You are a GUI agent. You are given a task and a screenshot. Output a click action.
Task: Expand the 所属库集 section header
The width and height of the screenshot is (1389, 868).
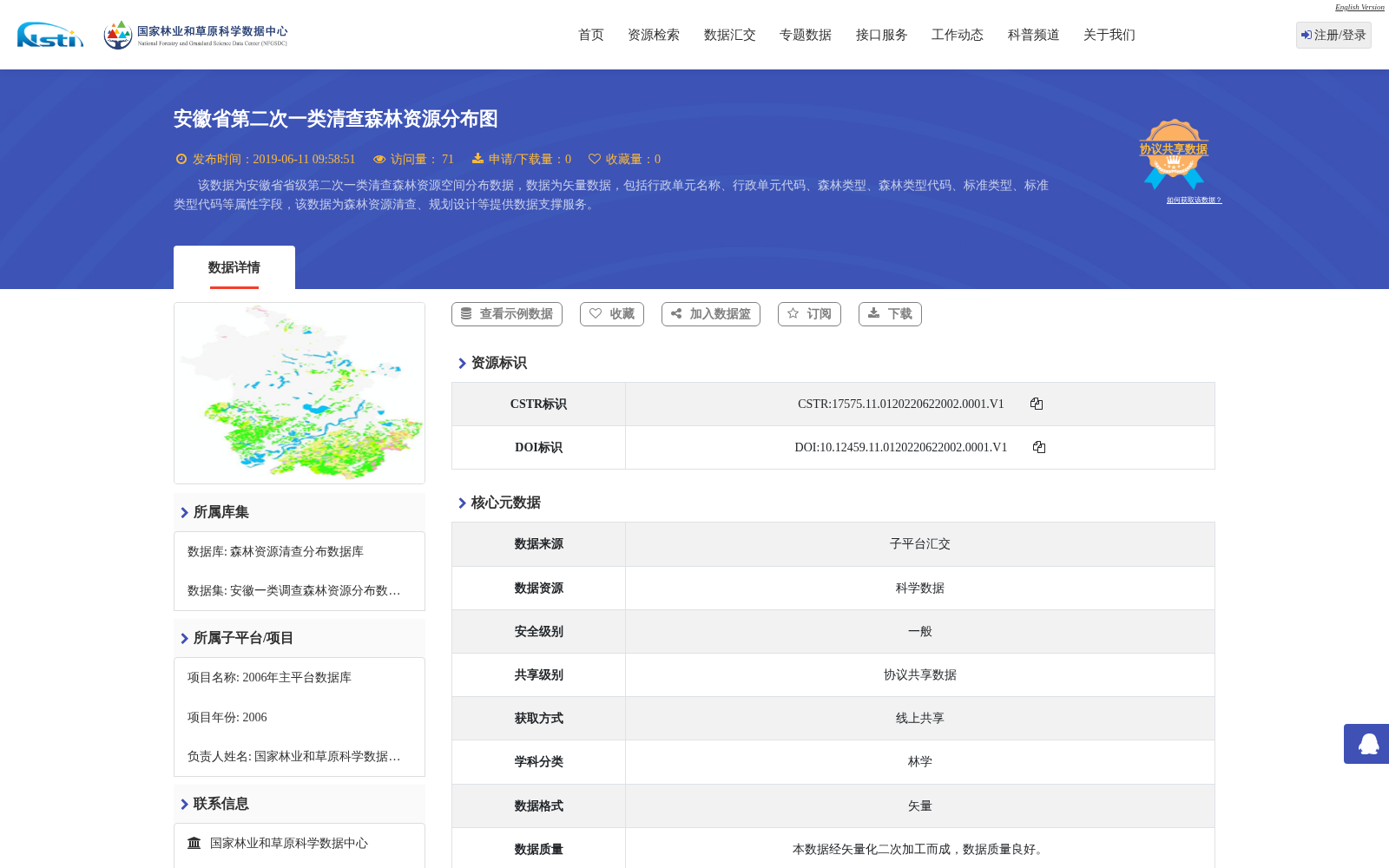click(300, 512)
